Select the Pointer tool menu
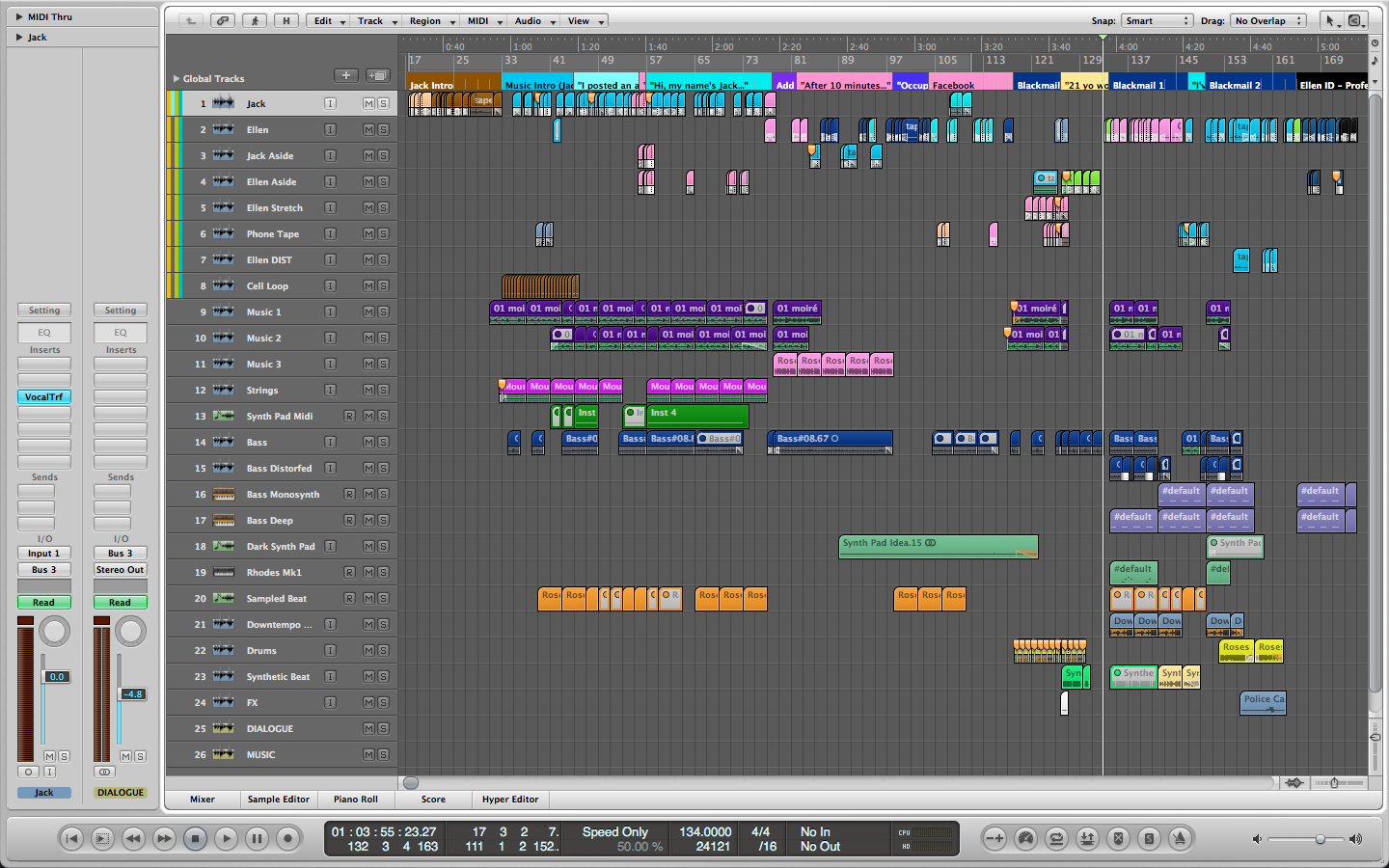1389x868 pixels. pyautogui.click(x=1331, y=20)
